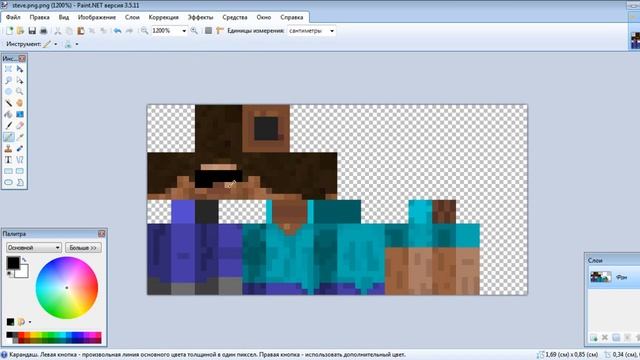Select the Recolor tool
Screen dimensions: 640x360
tap(20, 149)
